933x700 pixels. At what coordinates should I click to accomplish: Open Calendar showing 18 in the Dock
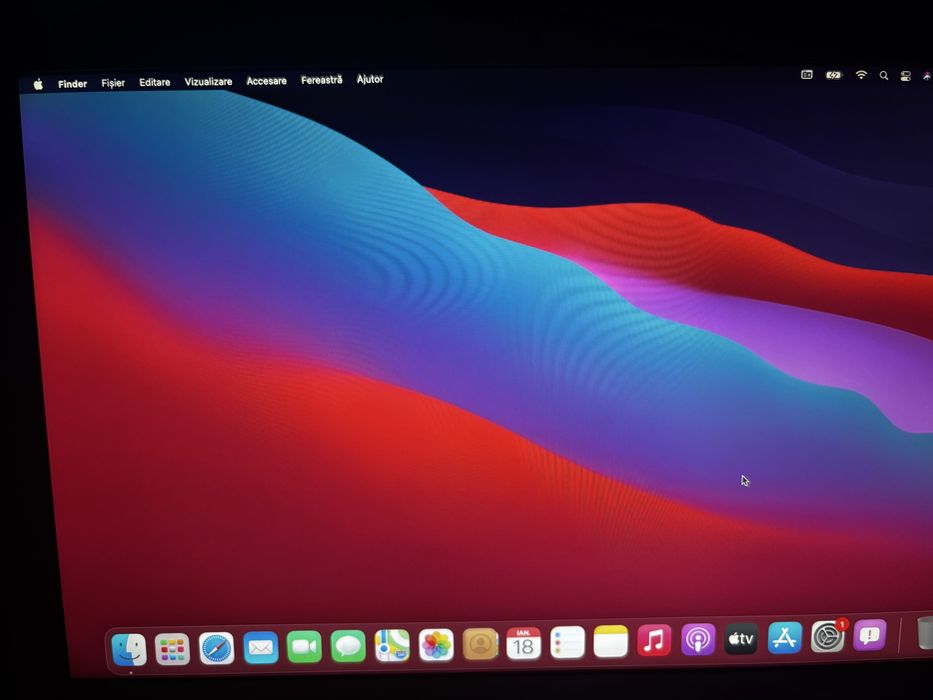pos(524,643)
